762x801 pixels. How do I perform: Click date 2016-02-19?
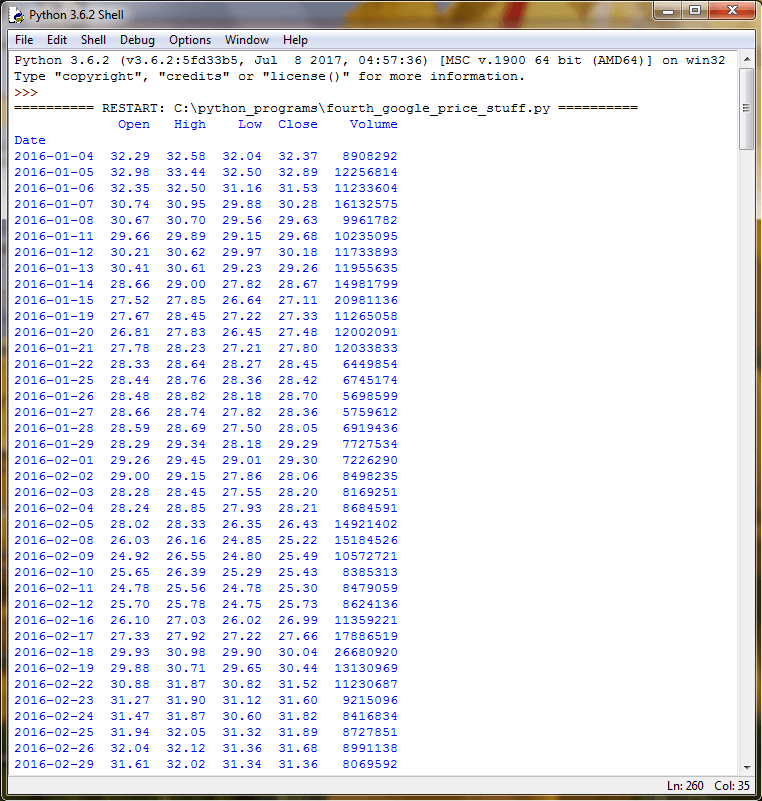pos(54,668)
